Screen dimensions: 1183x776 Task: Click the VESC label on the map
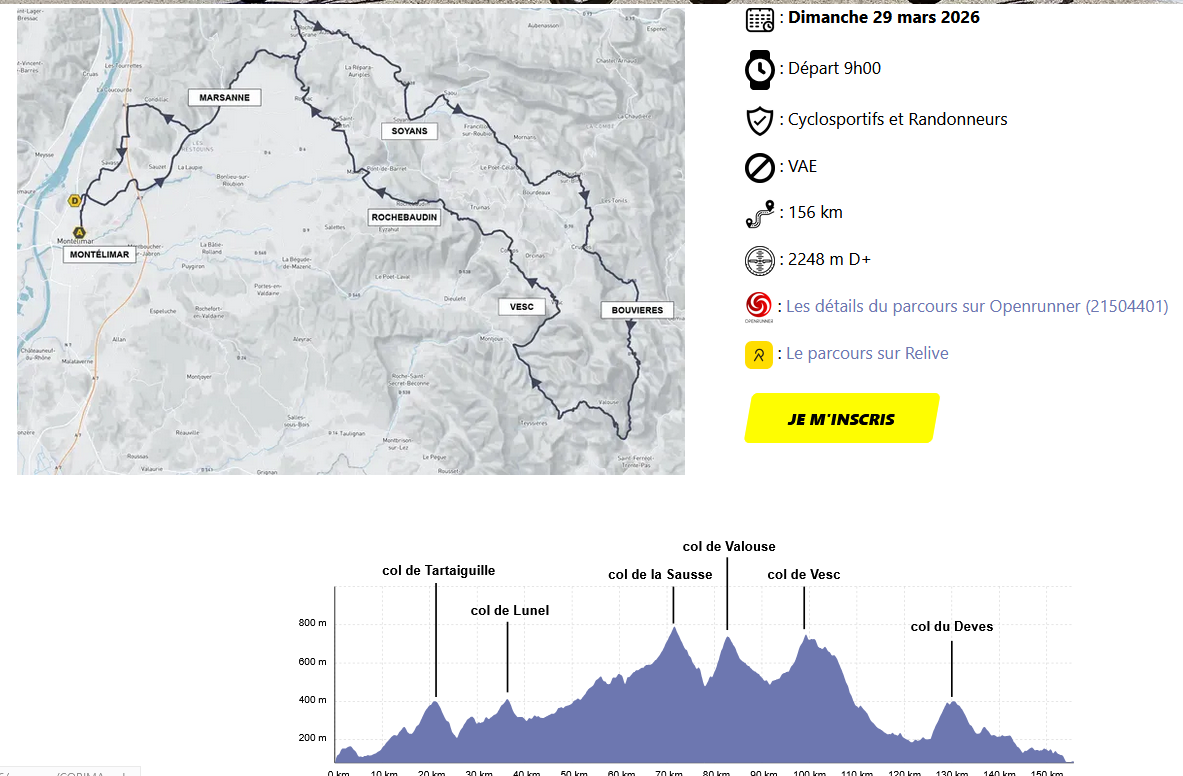click(x=522, y=306)
